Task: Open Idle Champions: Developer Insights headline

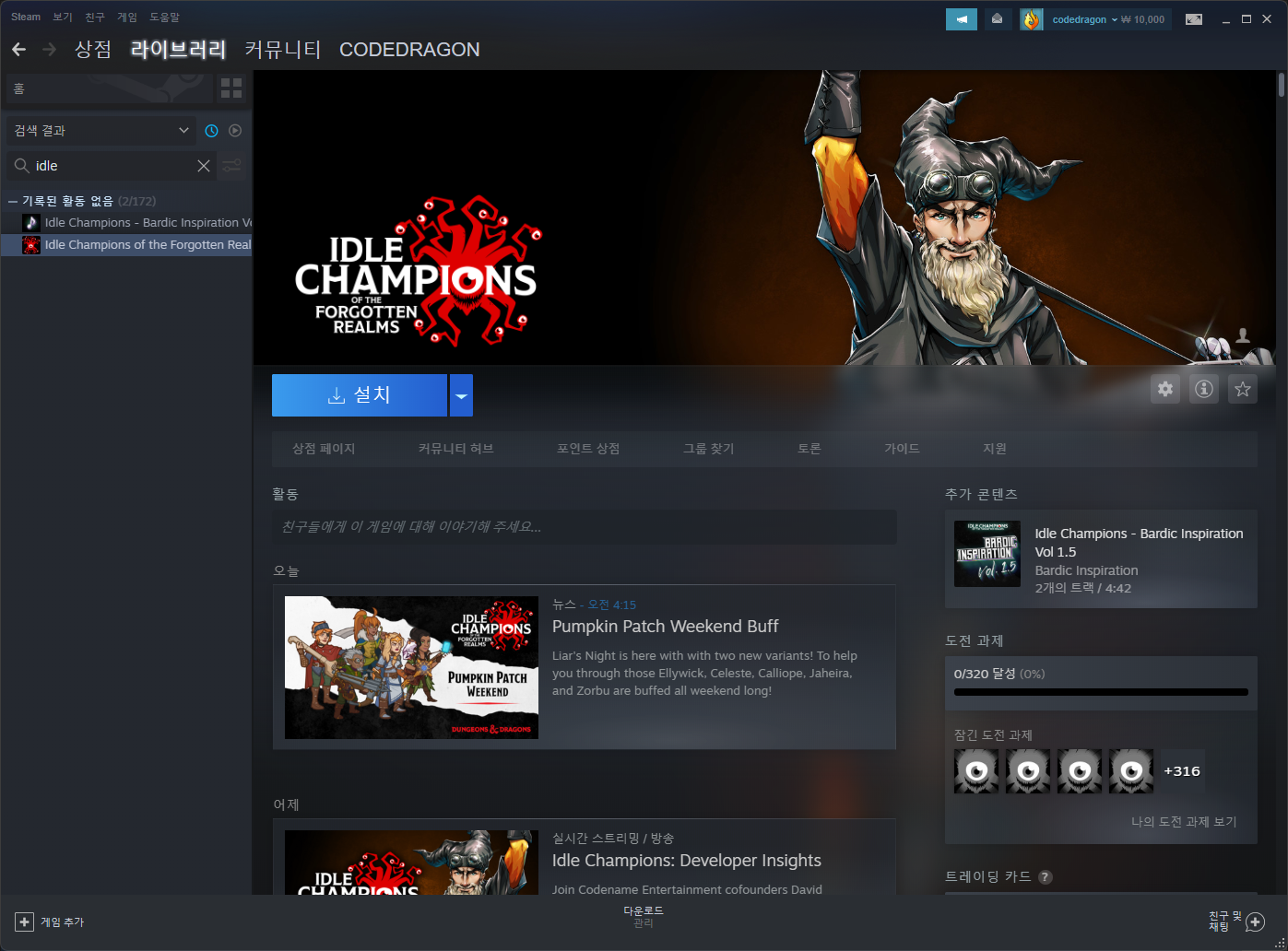Action: 687,861
